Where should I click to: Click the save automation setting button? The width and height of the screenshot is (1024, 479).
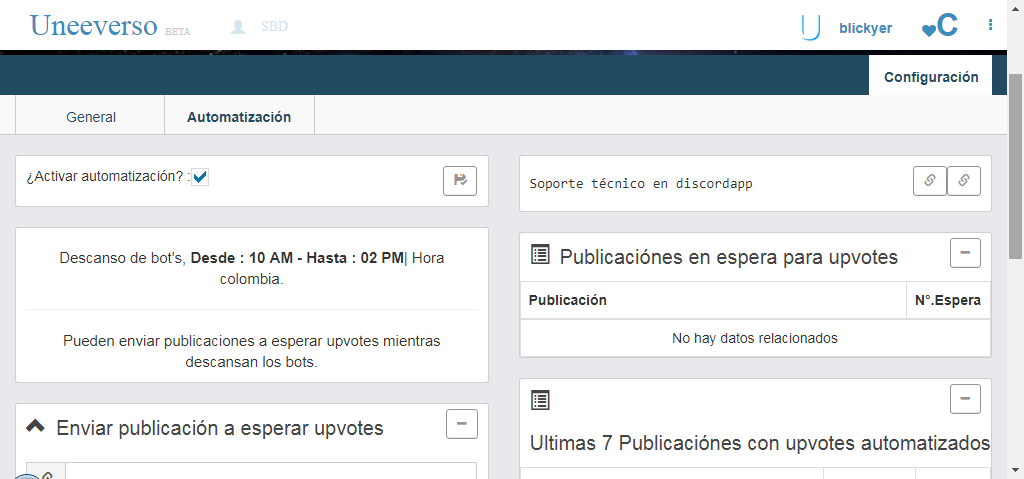point(460,181)
